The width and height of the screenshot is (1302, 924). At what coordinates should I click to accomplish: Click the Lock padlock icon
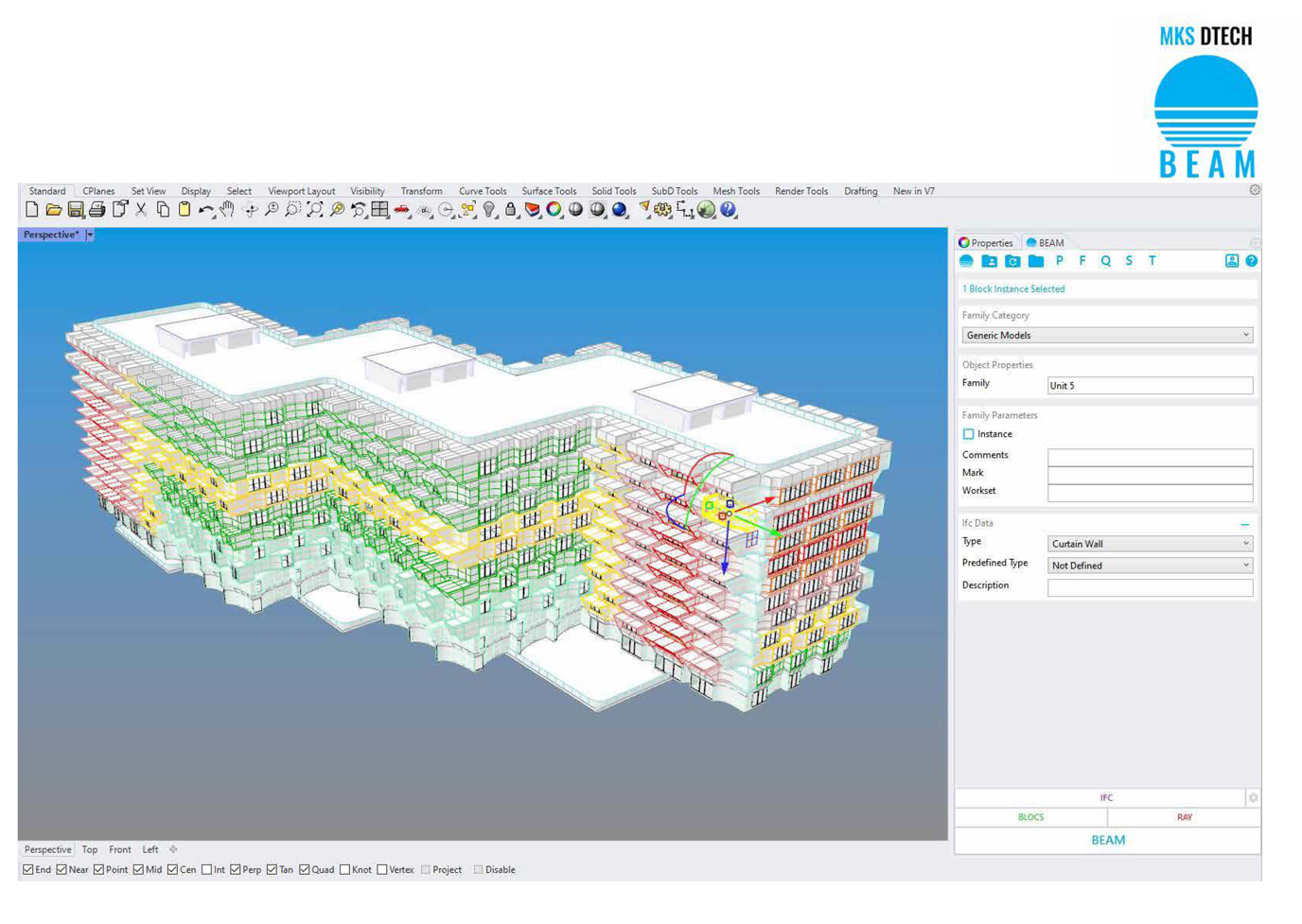511,210
